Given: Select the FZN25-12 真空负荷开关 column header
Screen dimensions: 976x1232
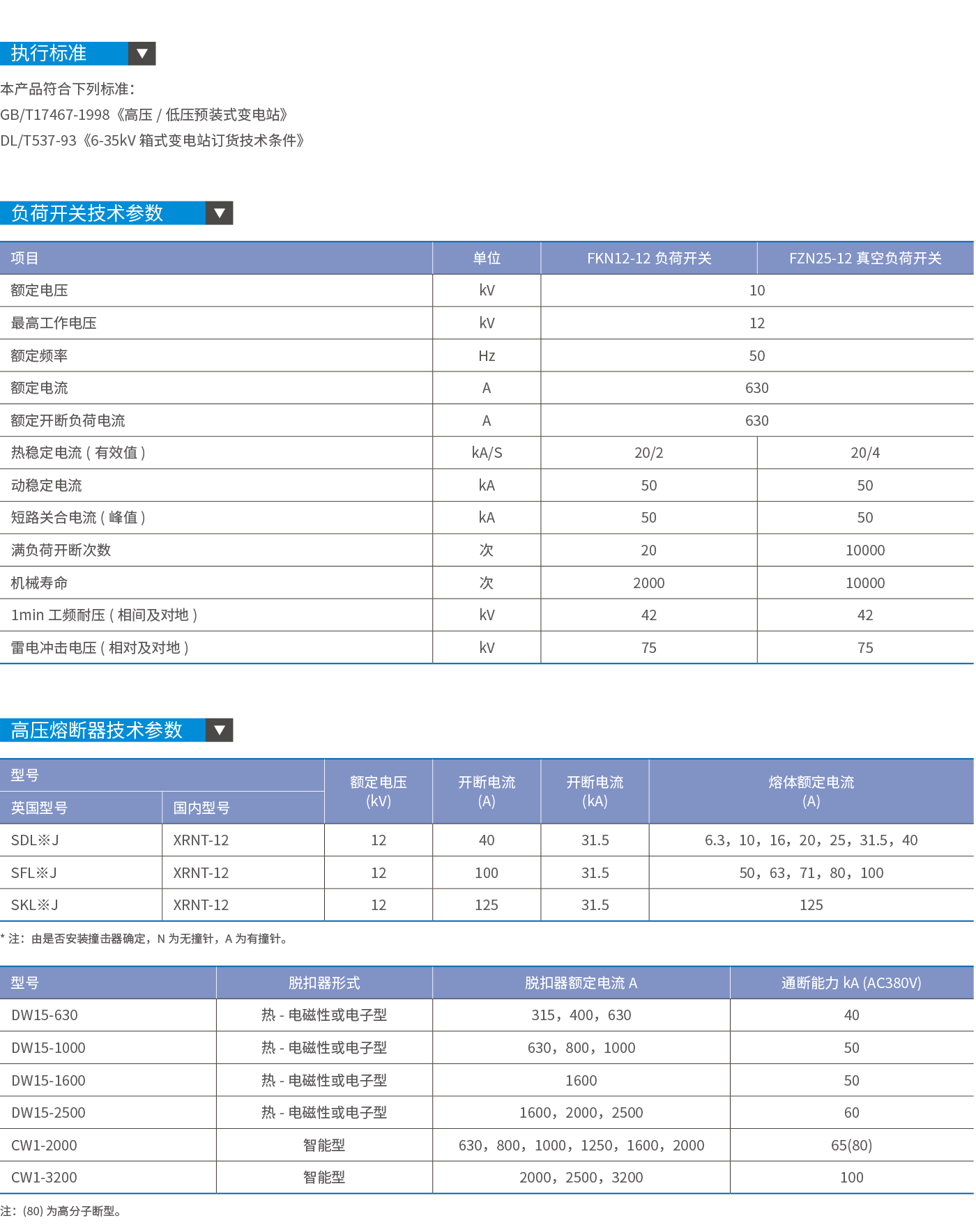Looking at the screenshot, I should pyautogui.click(x=864, y=259).
